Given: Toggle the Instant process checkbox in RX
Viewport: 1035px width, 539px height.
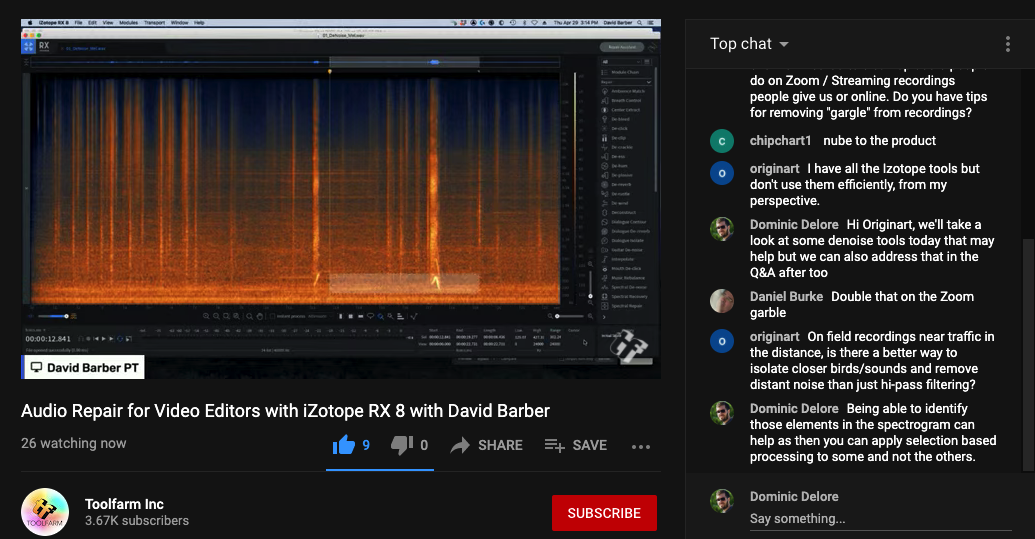Looking at the screenshot, I should tap(274, 317).
